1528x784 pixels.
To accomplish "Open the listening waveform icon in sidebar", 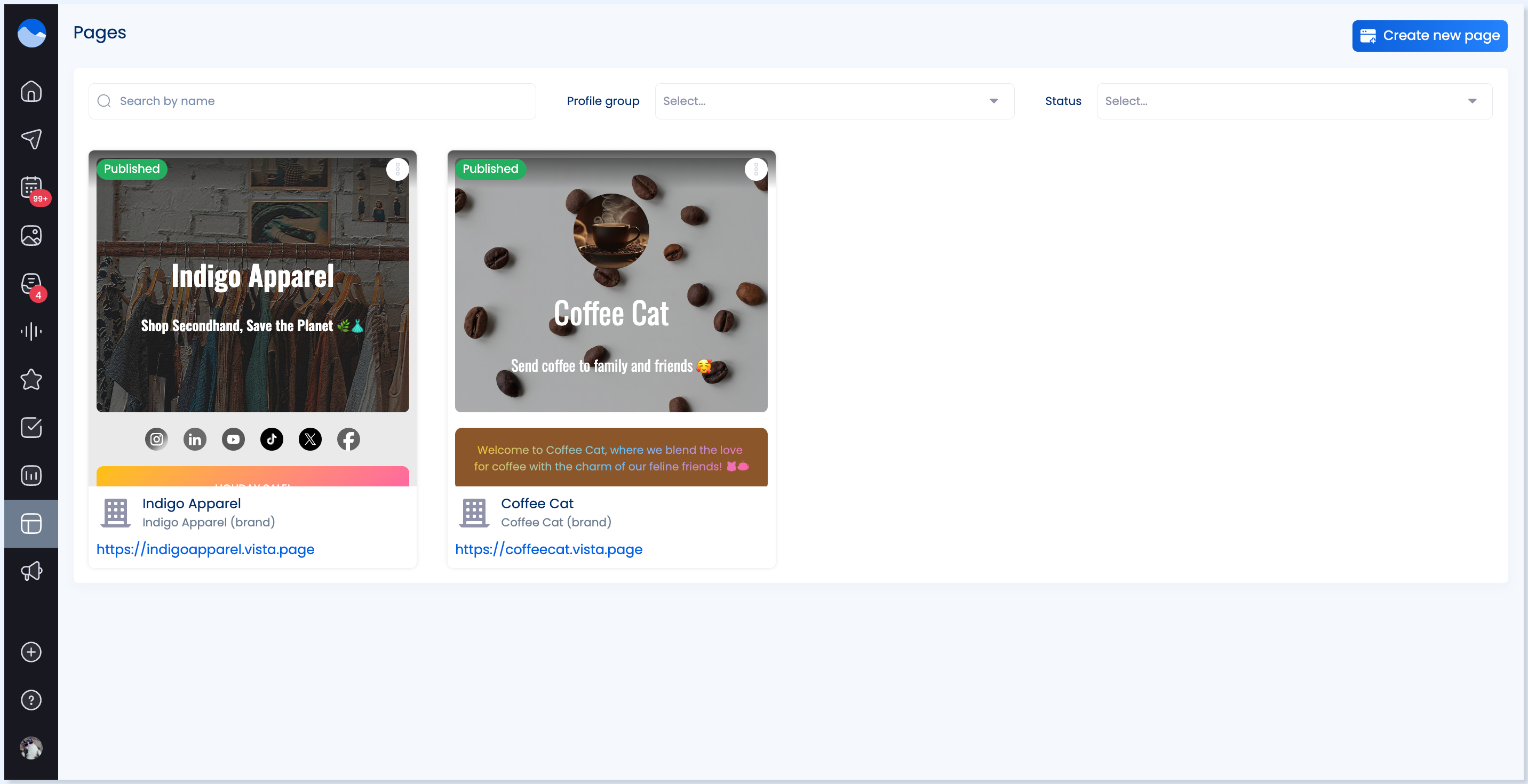I will 31,331.
